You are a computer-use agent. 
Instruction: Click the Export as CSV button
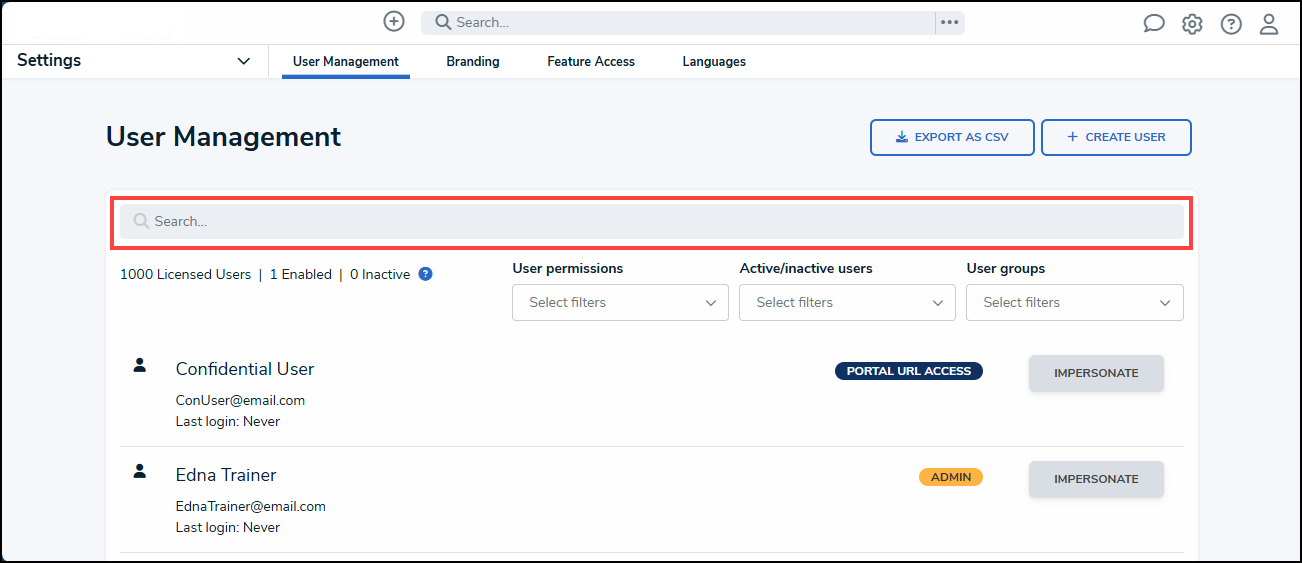[952, 137]
